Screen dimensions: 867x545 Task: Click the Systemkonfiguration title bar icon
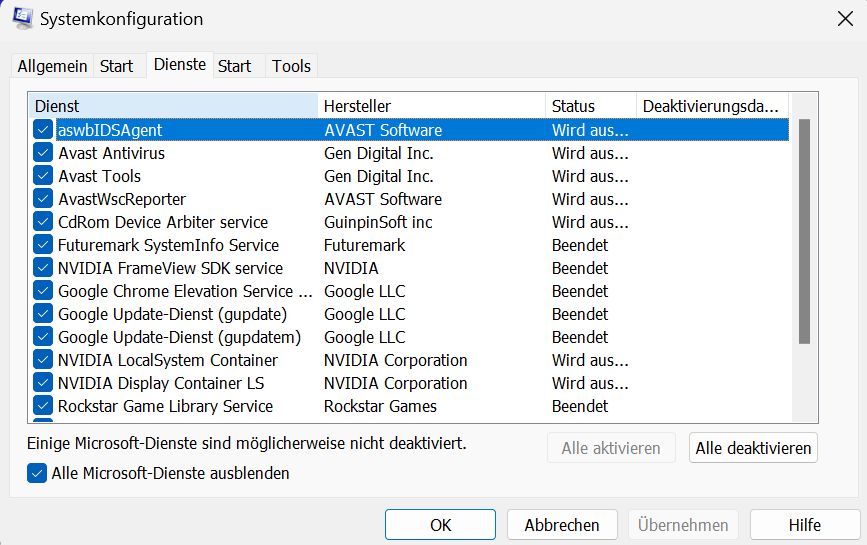[x=23, y=18]
